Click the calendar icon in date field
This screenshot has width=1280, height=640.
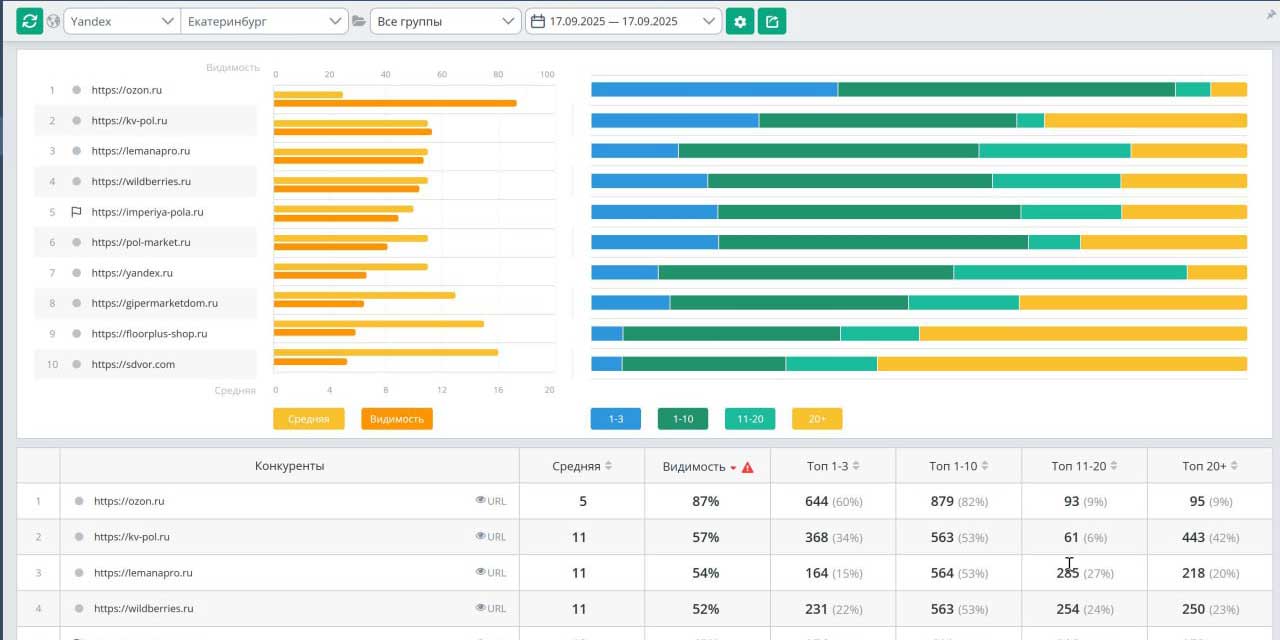point(538,21)
